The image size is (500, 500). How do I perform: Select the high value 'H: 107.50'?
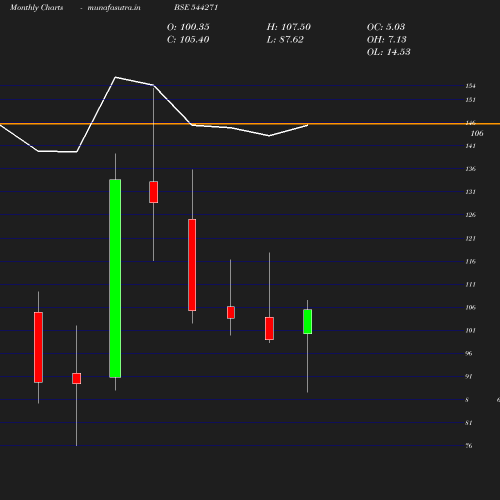click(289, 27)
